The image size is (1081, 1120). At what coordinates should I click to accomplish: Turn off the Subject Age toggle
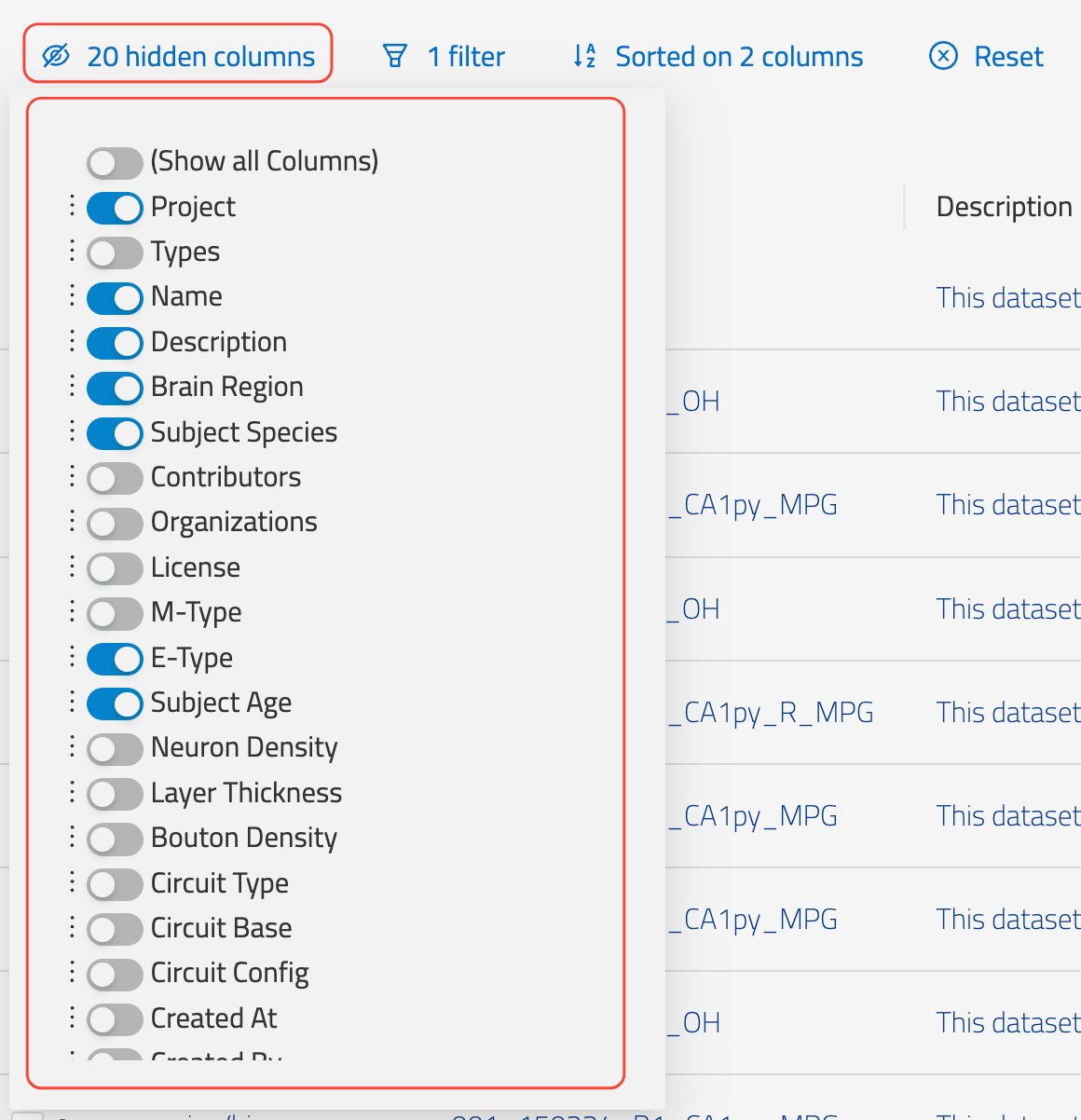[x=115, y=703]
